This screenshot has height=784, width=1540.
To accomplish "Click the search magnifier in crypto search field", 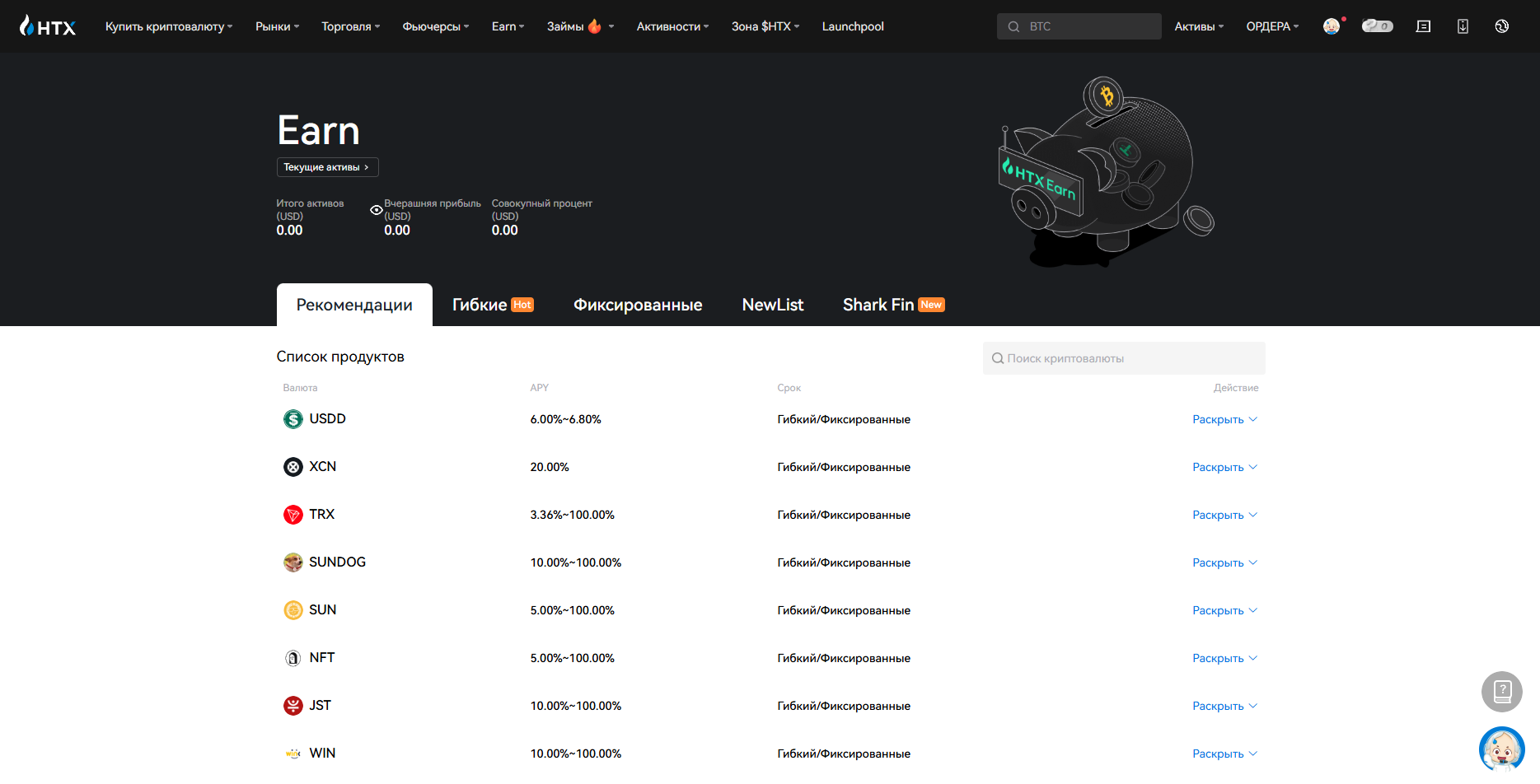I will tap(997, 358).
